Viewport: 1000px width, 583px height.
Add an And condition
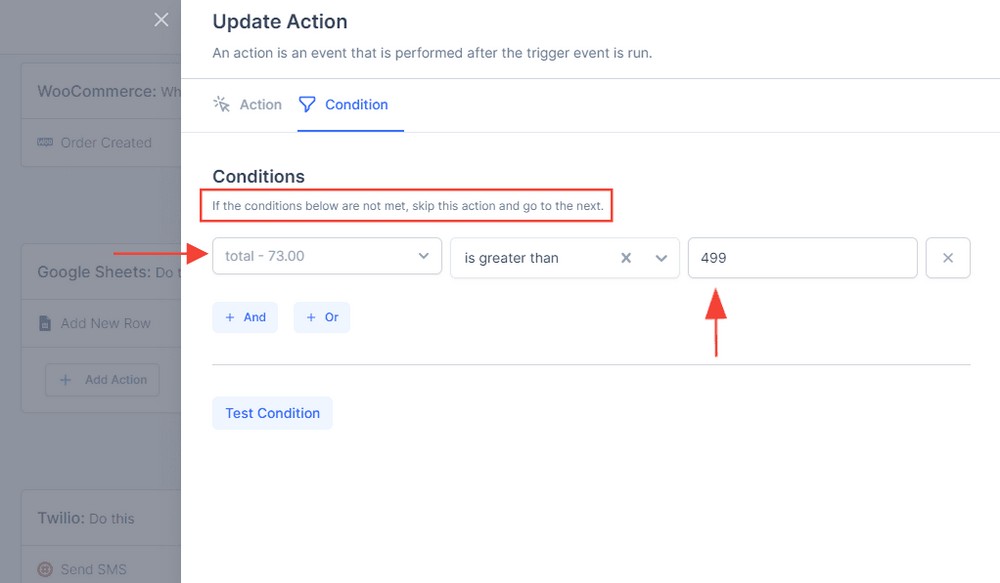click(x=245, y=317)
